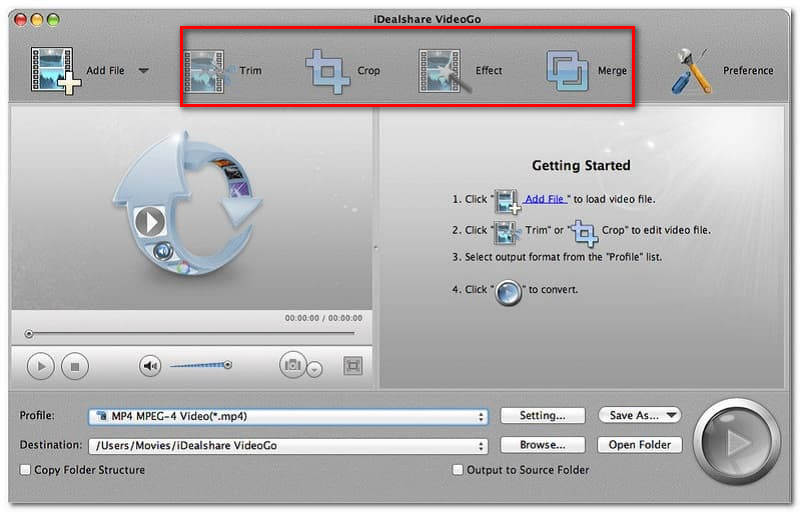Expand the snapshot options arrow
This screenshot has height=512, width=800.
(x=315, y=369)
